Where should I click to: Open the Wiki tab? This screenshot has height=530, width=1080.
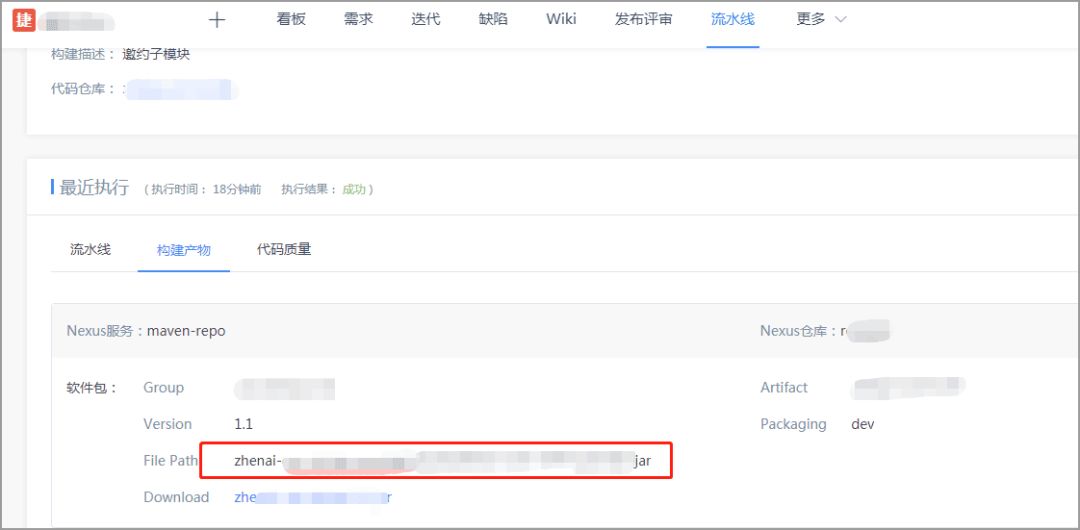coord(561,19)
